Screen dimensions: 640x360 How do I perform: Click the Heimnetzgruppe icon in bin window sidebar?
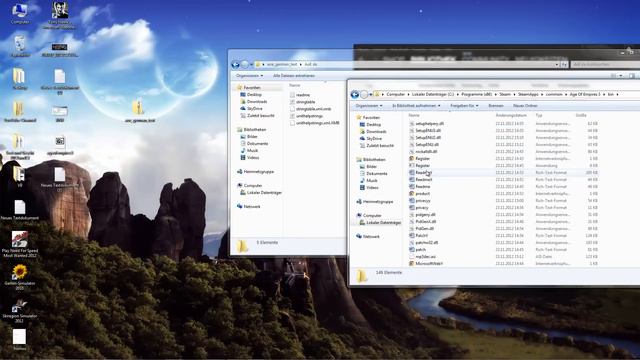point(359,201)
